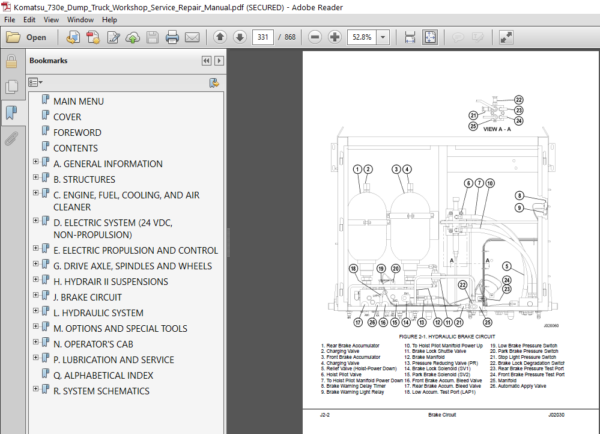The image size is (600, 434).
Task: Click the export PDF icon
Action: (73, 37)
